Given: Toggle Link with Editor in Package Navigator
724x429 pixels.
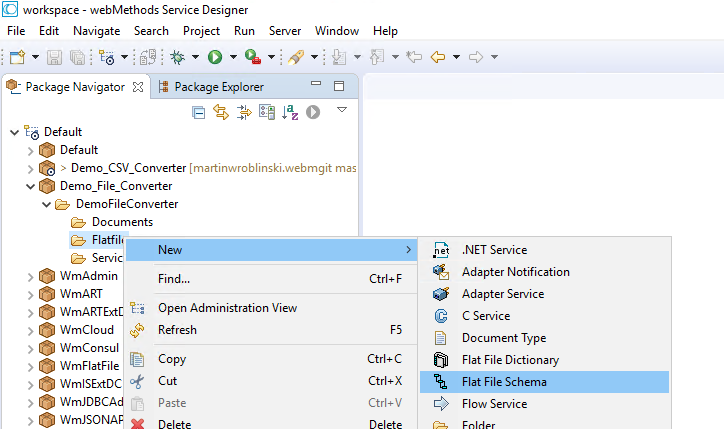Looking at the screenshot, I should point(221,113).
